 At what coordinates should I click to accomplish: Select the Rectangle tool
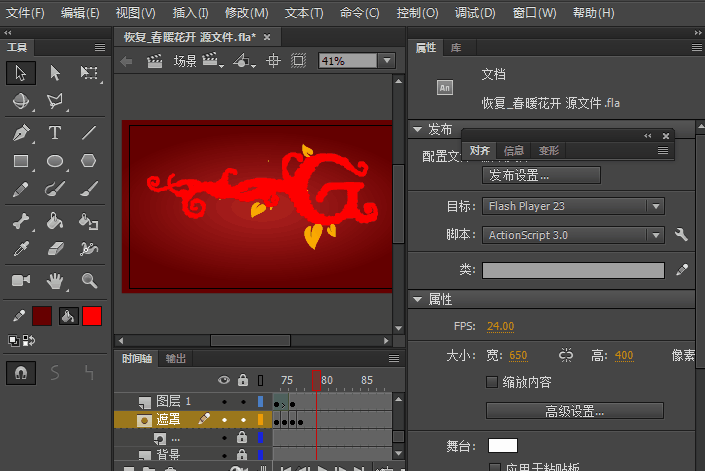click(x=21, y=161)
